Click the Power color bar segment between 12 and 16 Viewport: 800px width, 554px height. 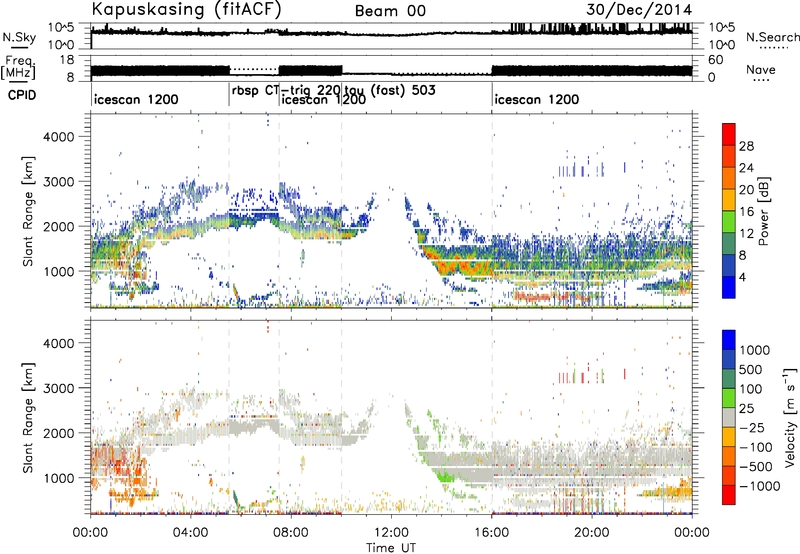[729, 222]
